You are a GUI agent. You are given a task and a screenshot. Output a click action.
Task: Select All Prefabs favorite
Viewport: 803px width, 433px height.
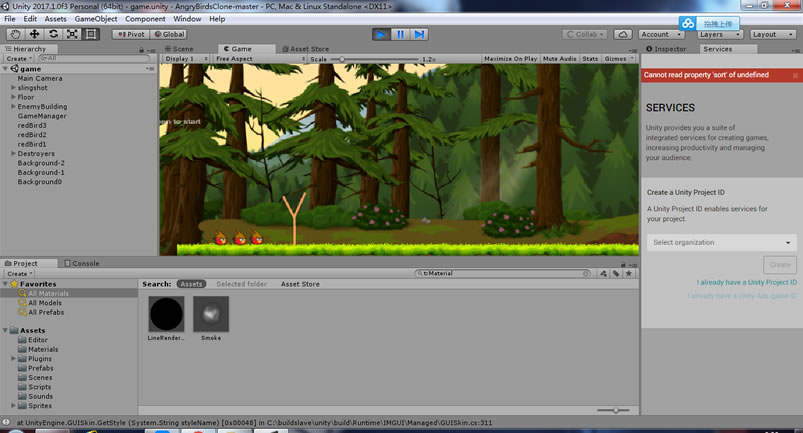click(x=46, y=312)
